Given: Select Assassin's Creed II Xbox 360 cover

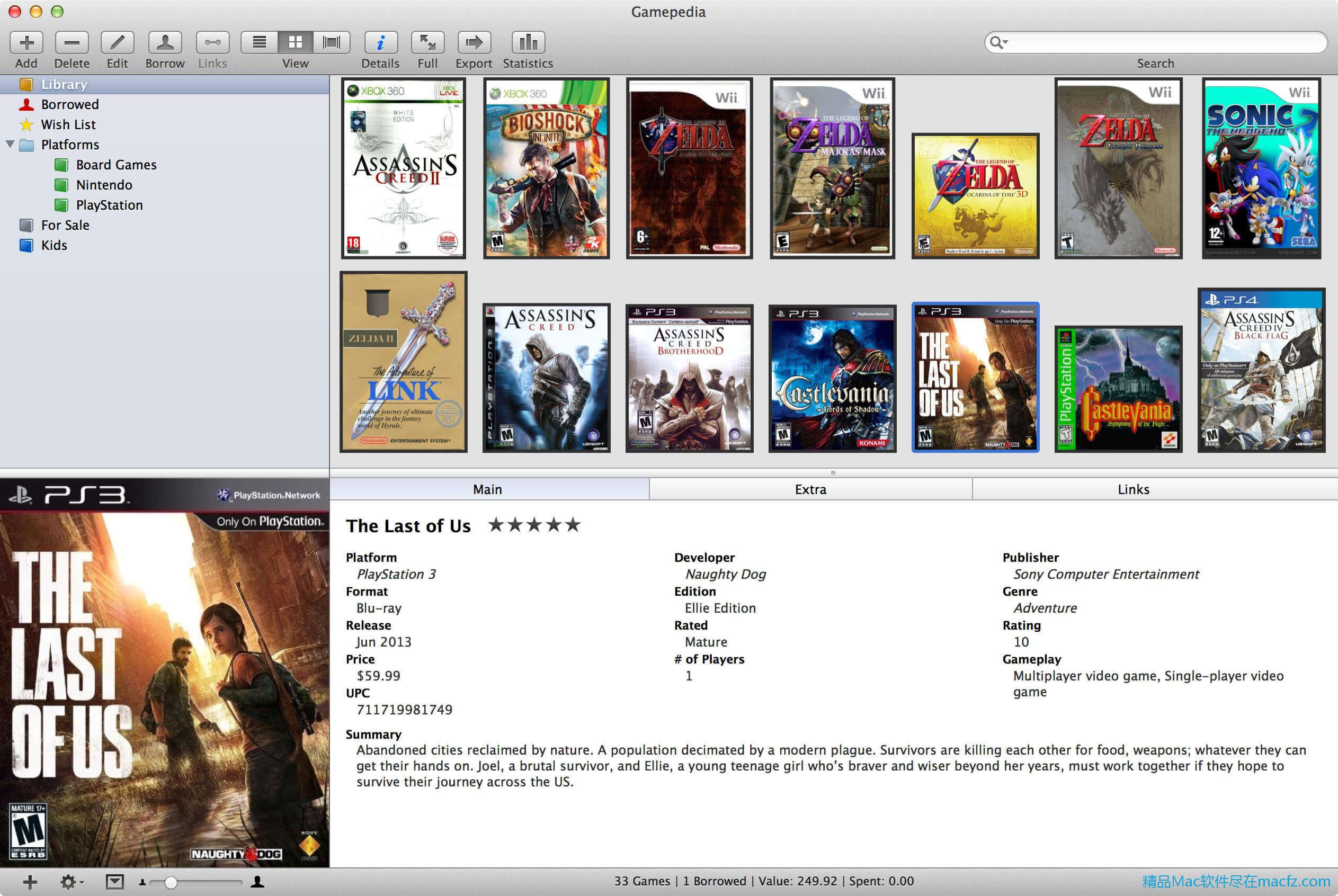Looking at the screenshot, I should (404, 168).
